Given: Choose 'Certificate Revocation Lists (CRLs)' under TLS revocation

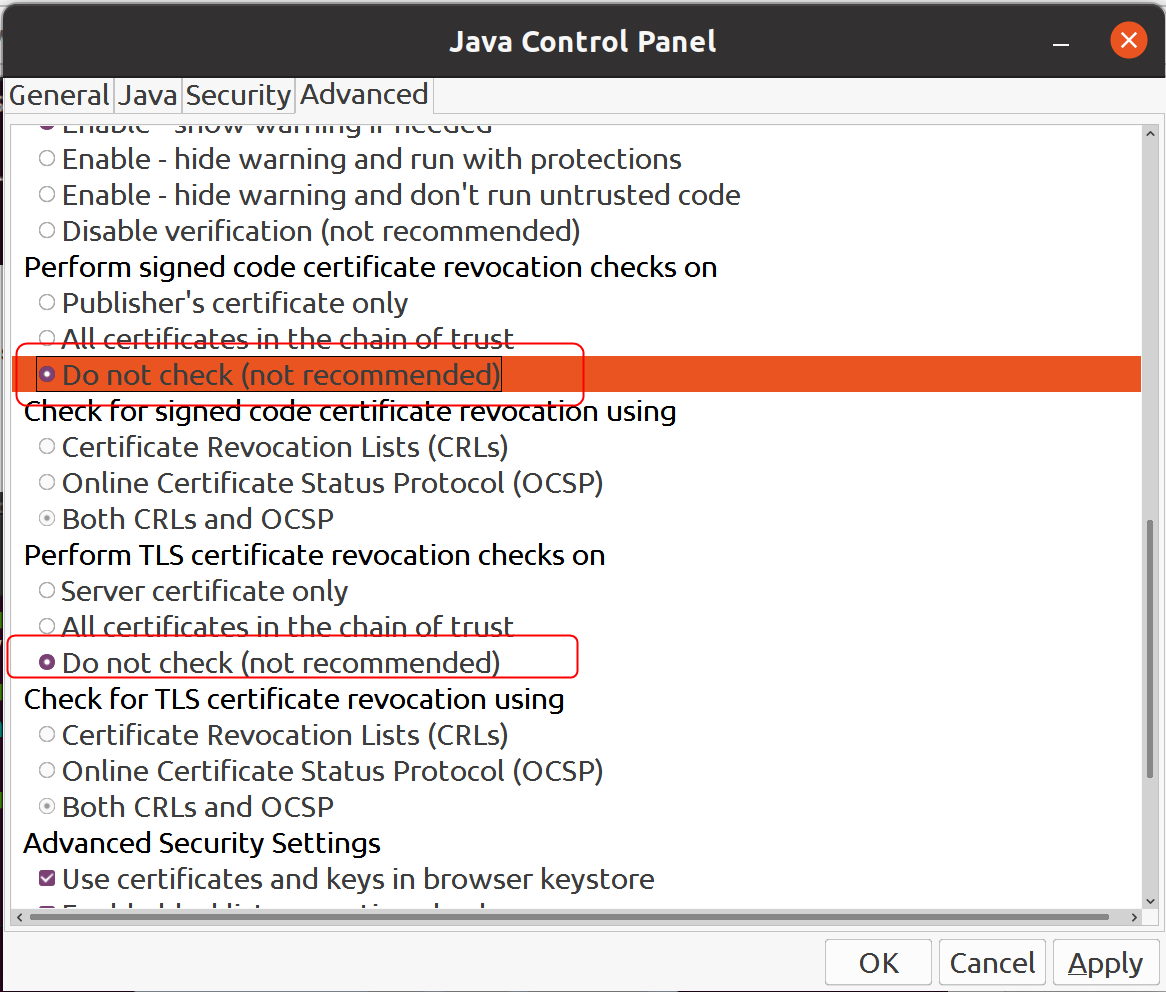Looking at the screenshot, I should [47, 734].
